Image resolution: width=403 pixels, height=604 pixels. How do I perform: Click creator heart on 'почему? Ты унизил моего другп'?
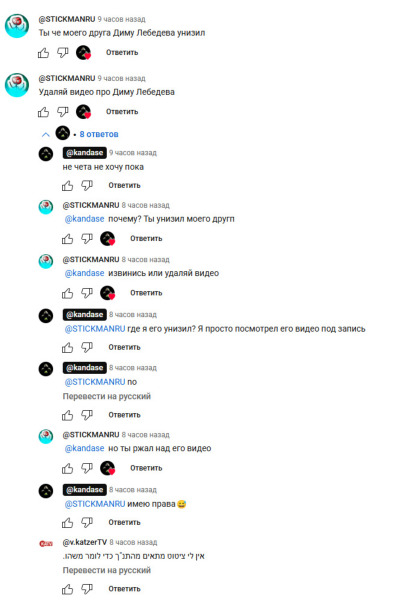[108, 238]
